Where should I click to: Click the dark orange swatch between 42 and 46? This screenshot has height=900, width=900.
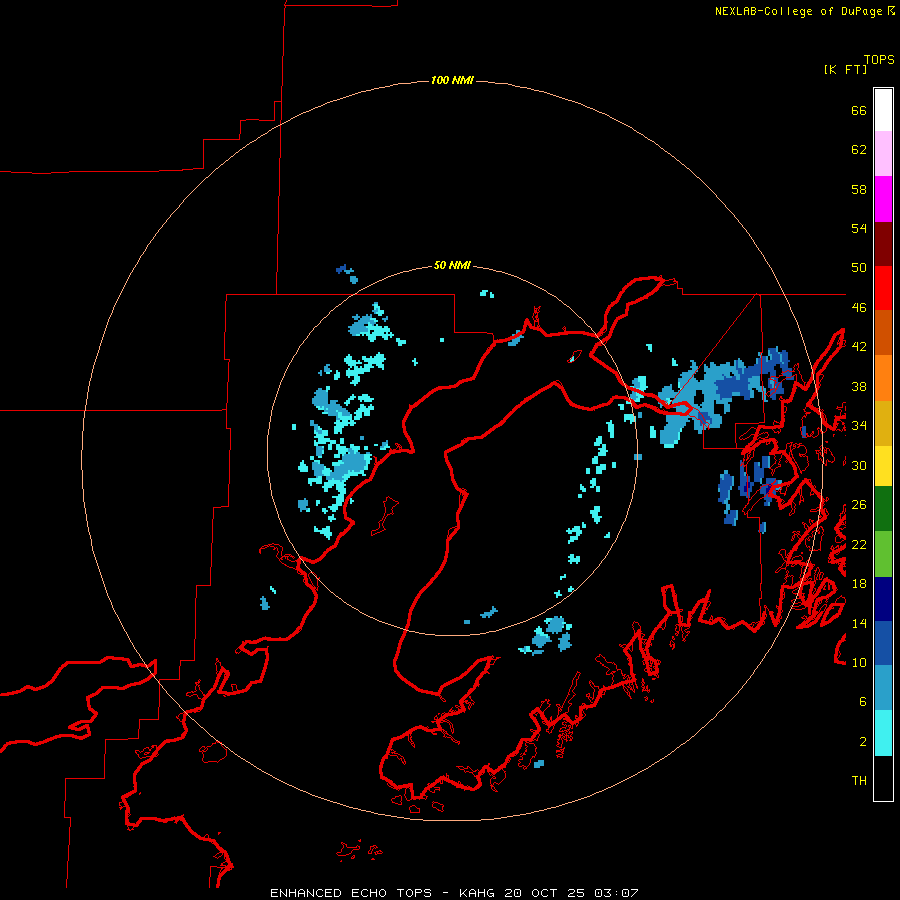[883, 332]
